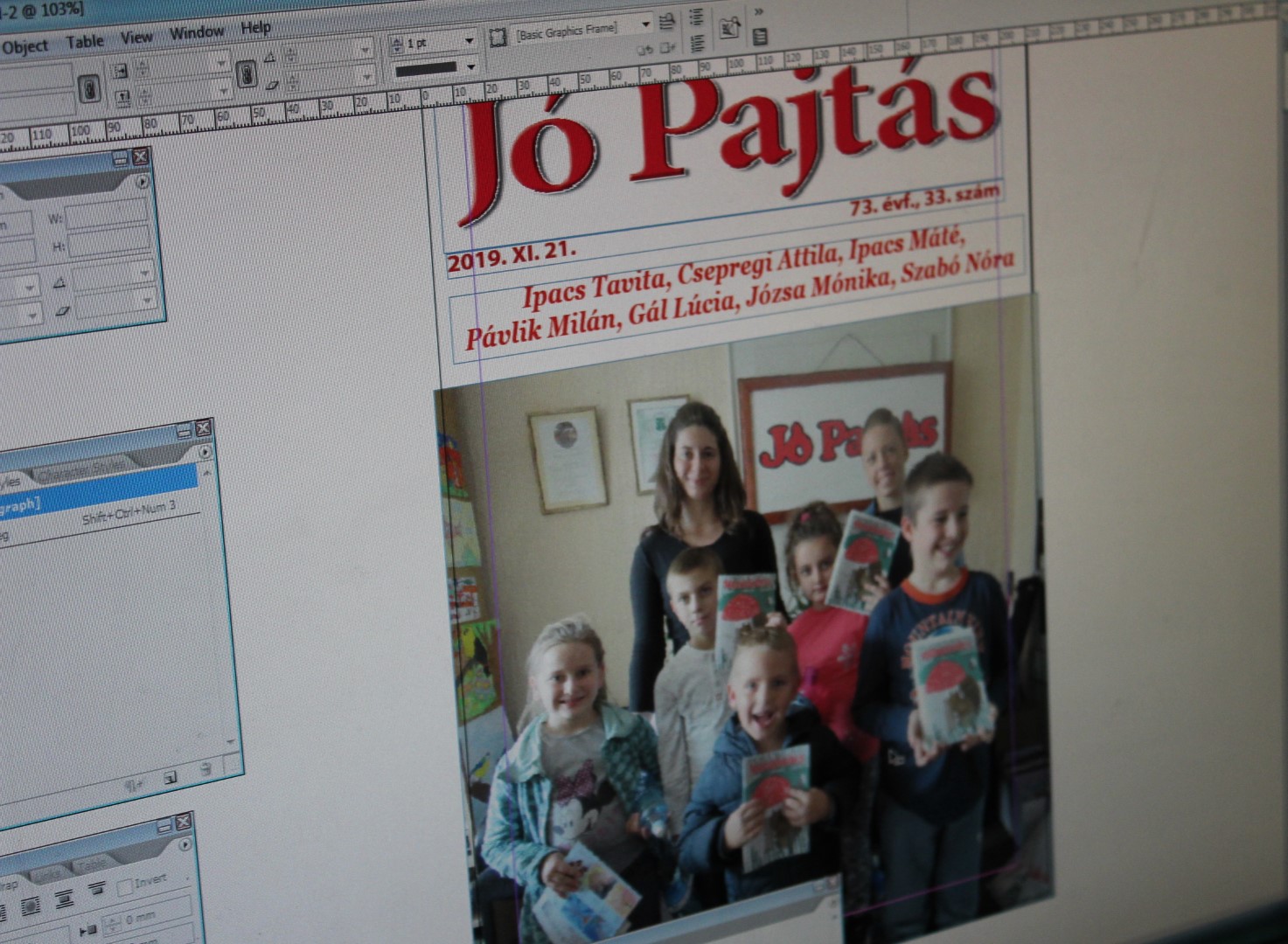The width and height of the screenshot is (1288, 944).
Task: Open the scale X percentage dropdown in control bar
Action: tap(221, 63)
